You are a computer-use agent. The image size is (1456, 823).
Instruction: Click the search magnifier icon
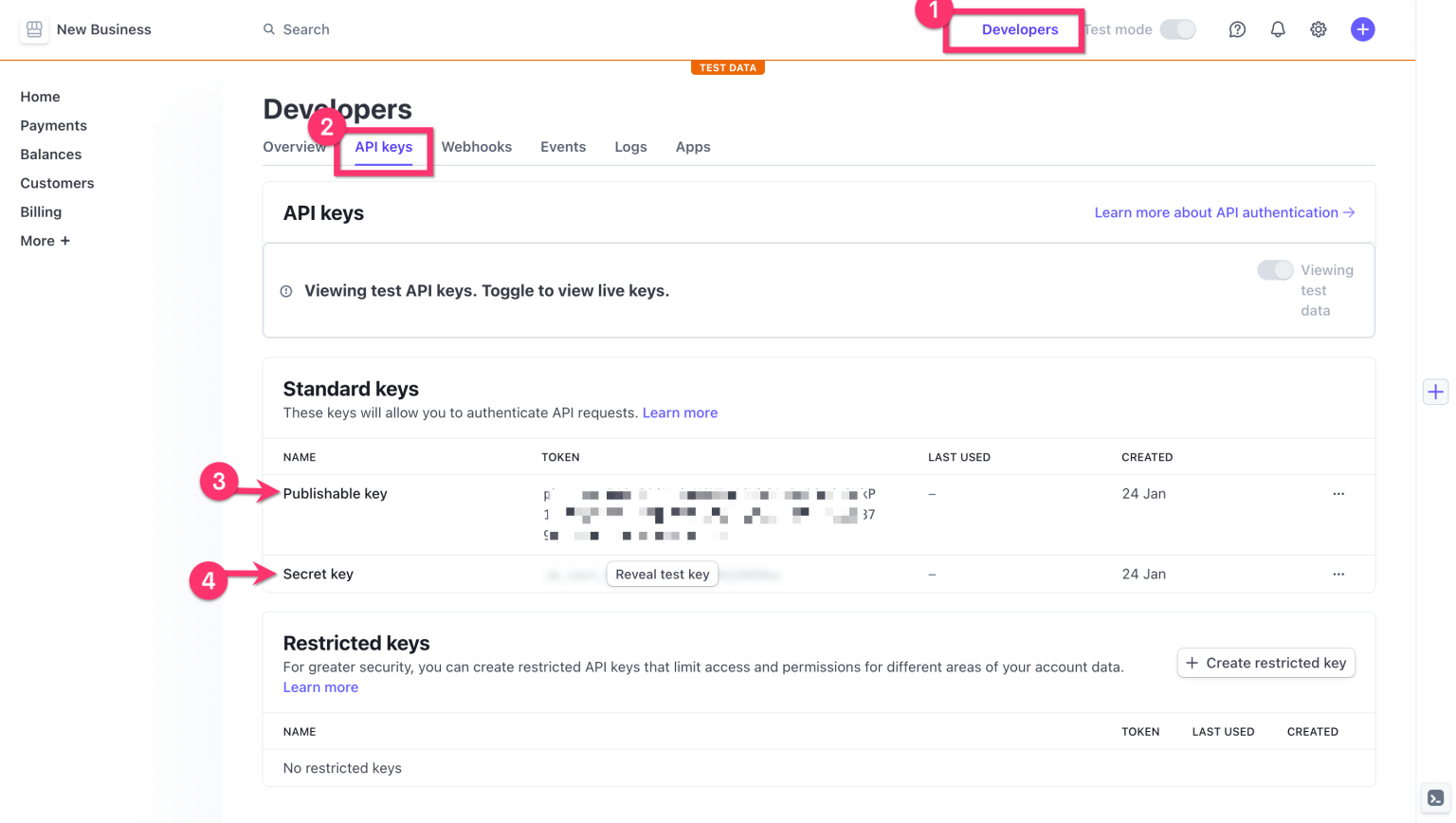pos(268,29)
